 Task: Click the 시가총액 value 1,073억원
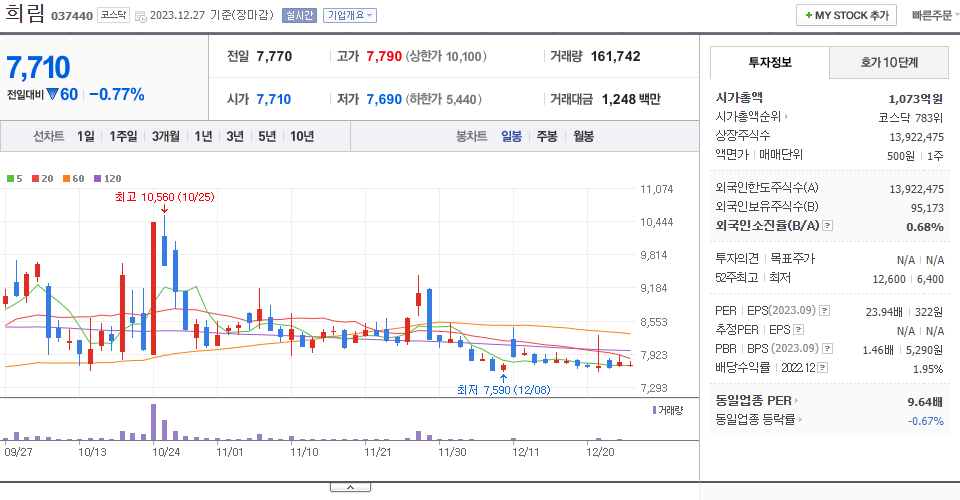(x=915, y=99)
